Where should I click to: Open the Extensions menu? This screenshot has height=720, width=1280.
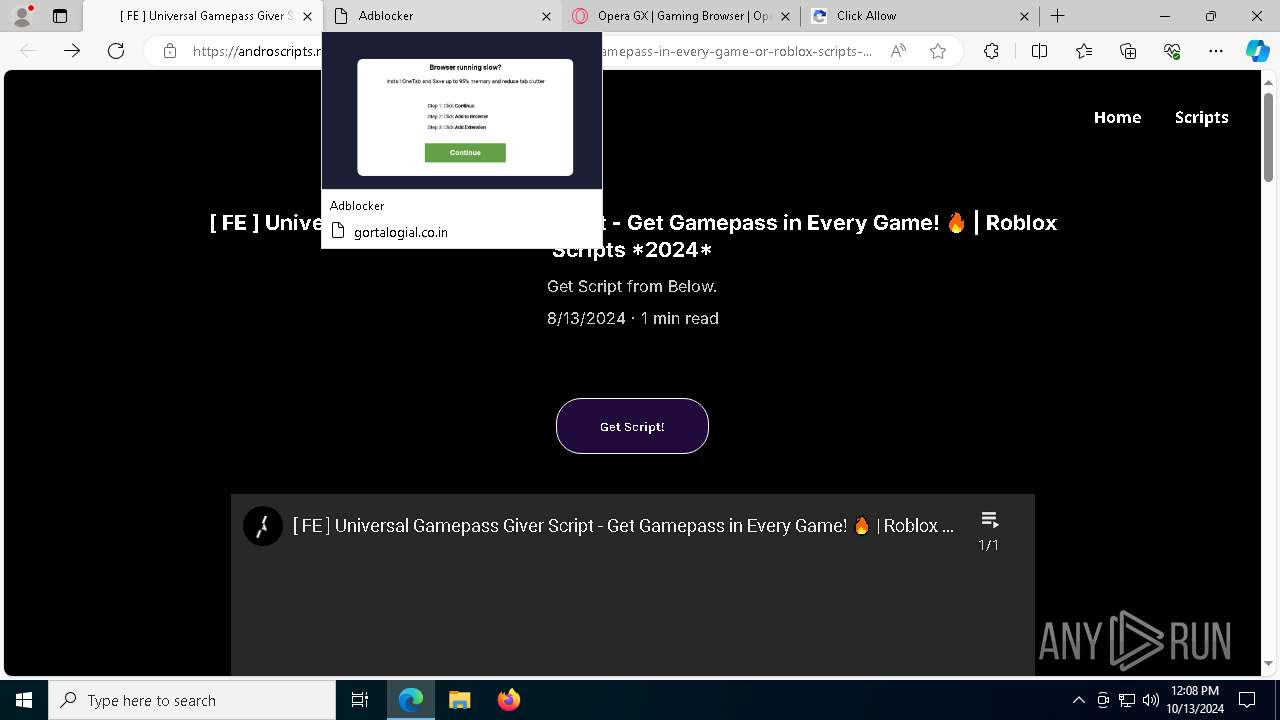pyautogui.click(x=991, y=51)
